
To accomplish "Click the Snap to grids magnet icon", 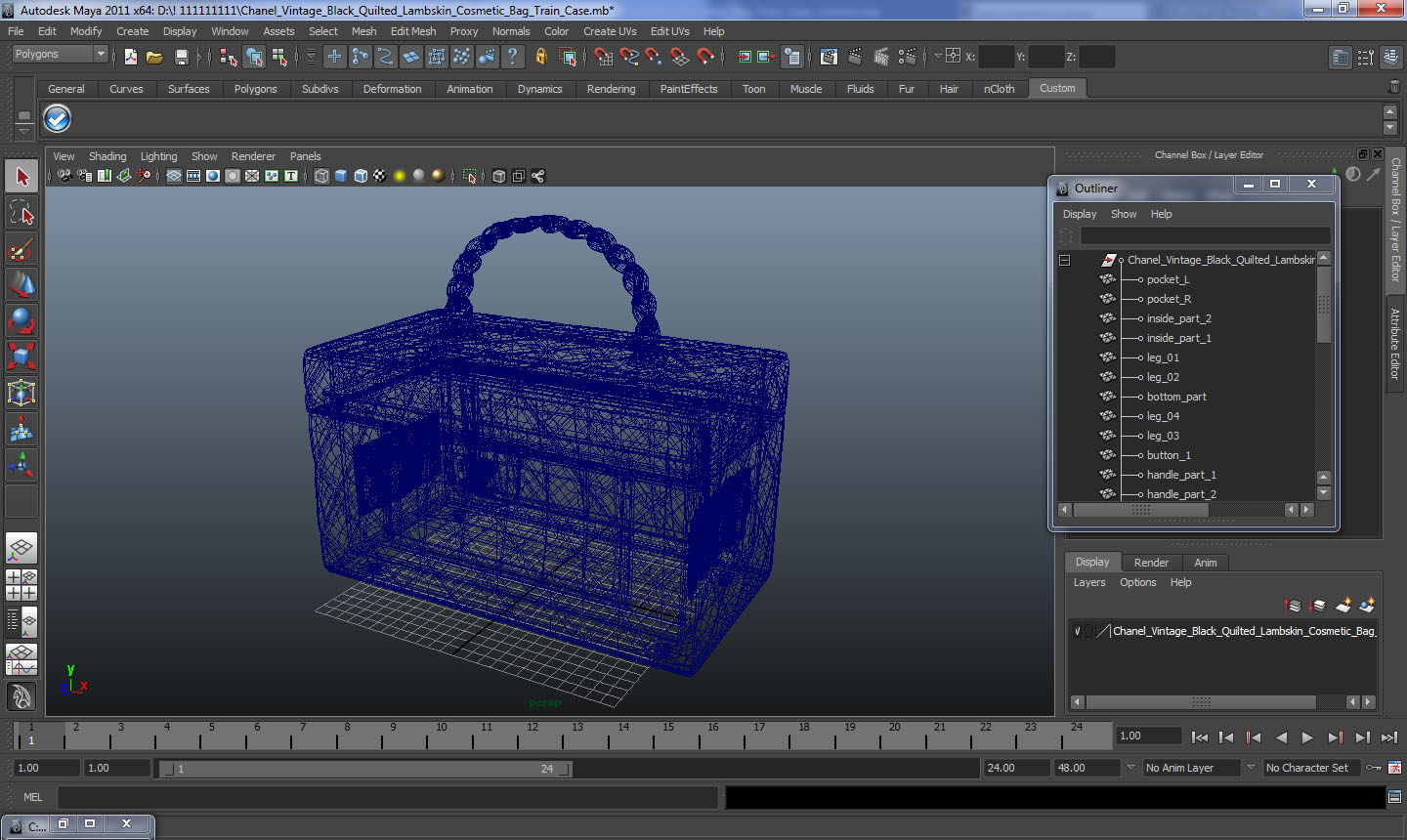I will pos(603,57).
